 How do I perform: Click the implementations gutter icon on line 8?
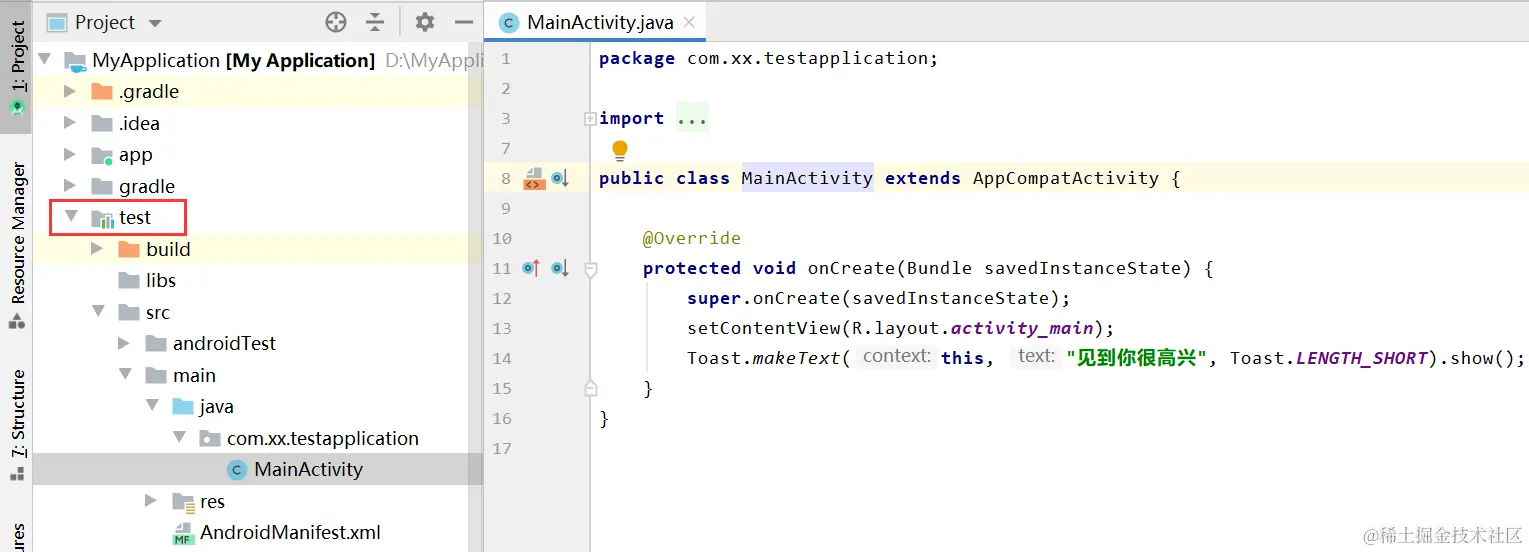pyautogui.click(x=560, y=179)
